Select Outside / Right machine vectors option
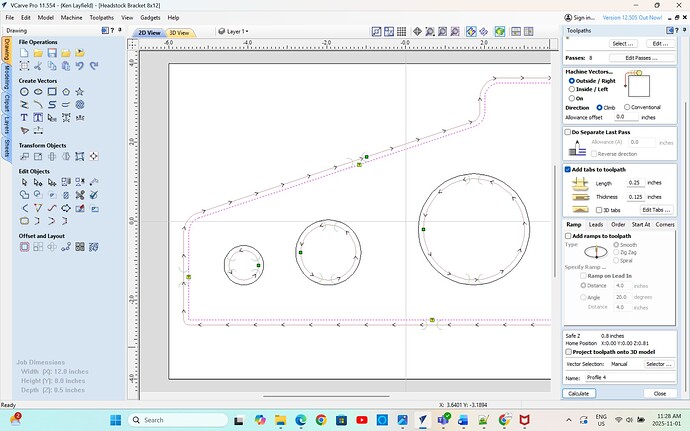This screenshot has width=690, height=431. (572, 81)
